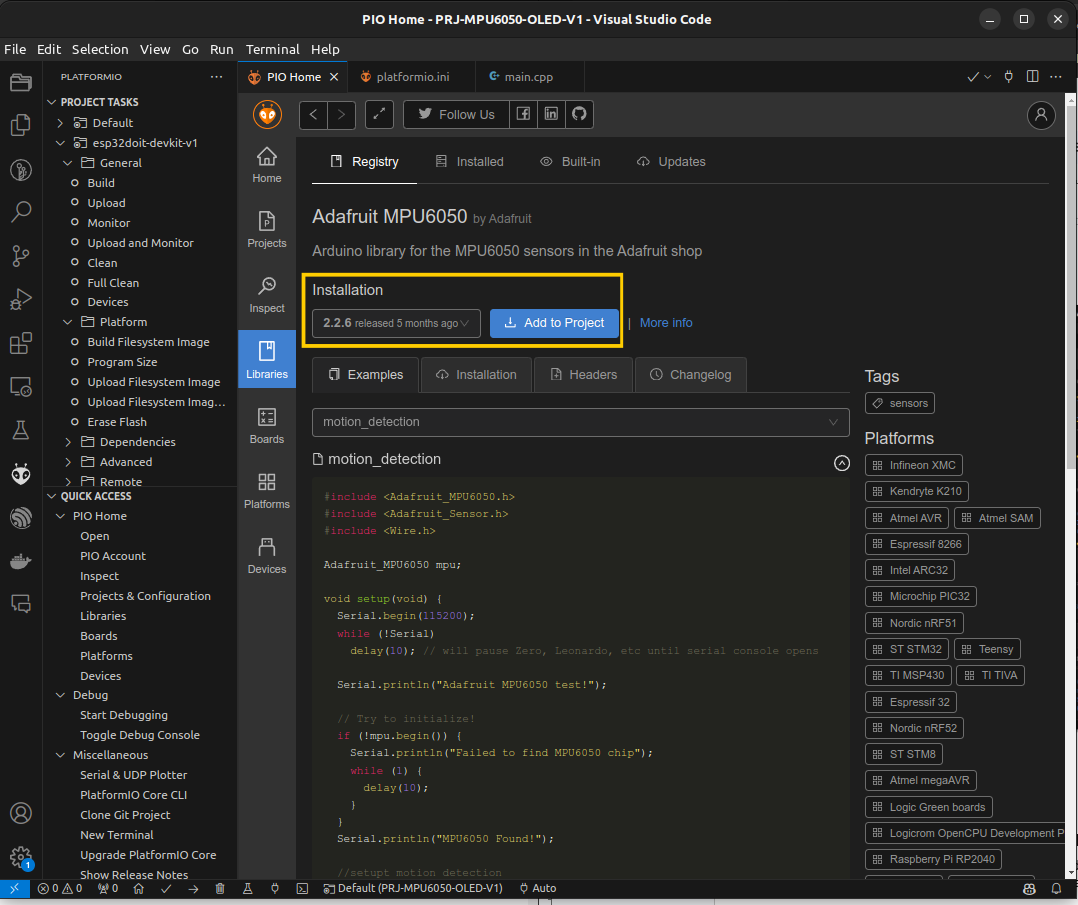Collapse the esp32doit-devkit-v1 tree node
This screenshot has height=905, width=1078.
coord(60,143)
